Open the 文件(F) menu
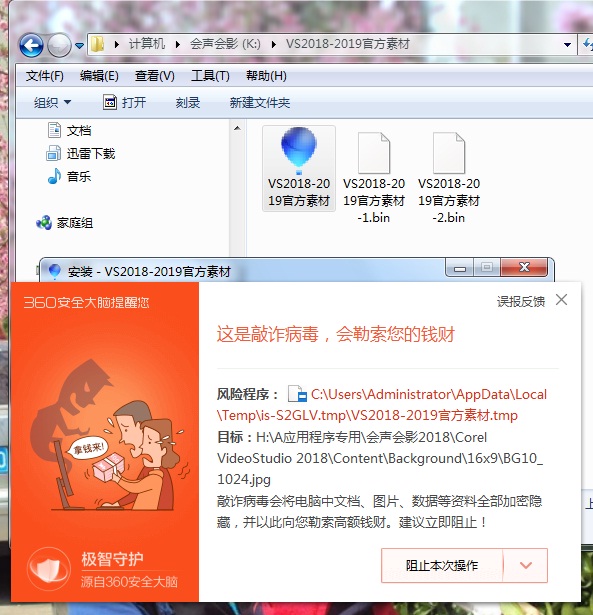Image resolution: width=593 pixels, height=615 pixels. point(45,76)
